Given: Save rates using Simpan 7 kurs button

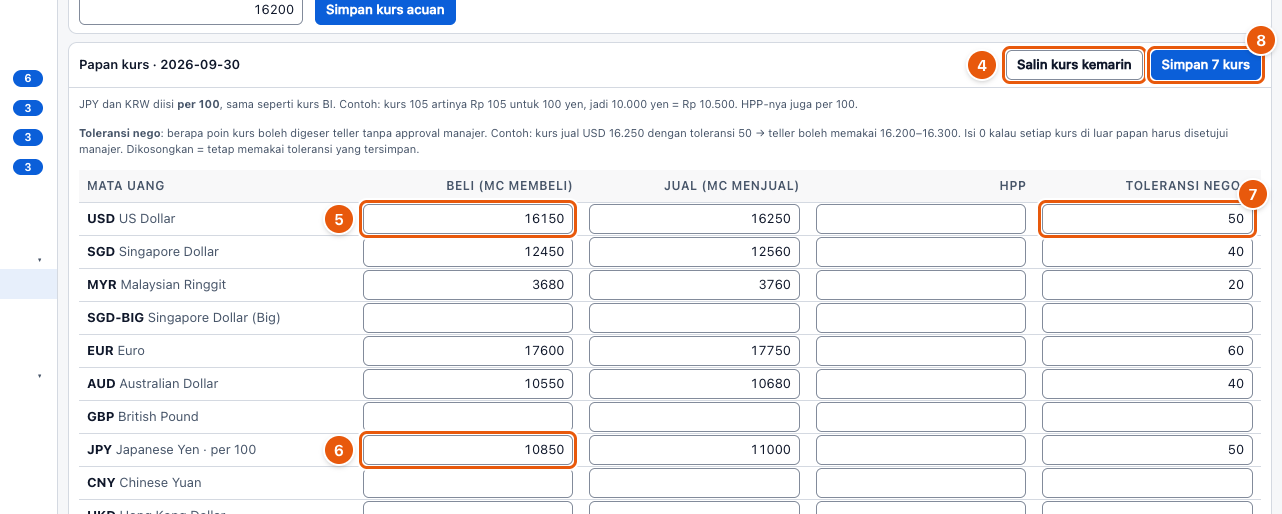Looking at the screenshot, I should tap(1205, 65).
